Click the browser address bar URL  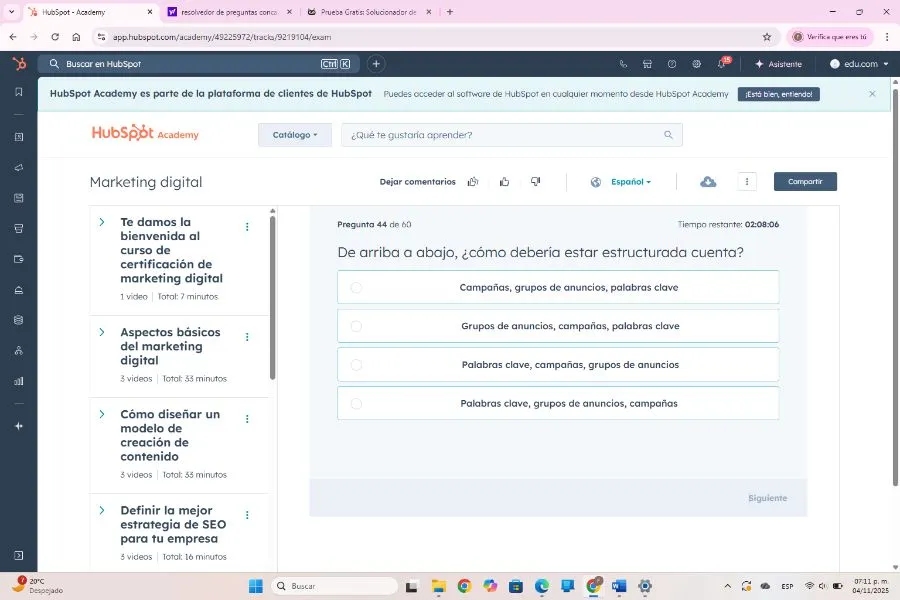pos(222,37)
